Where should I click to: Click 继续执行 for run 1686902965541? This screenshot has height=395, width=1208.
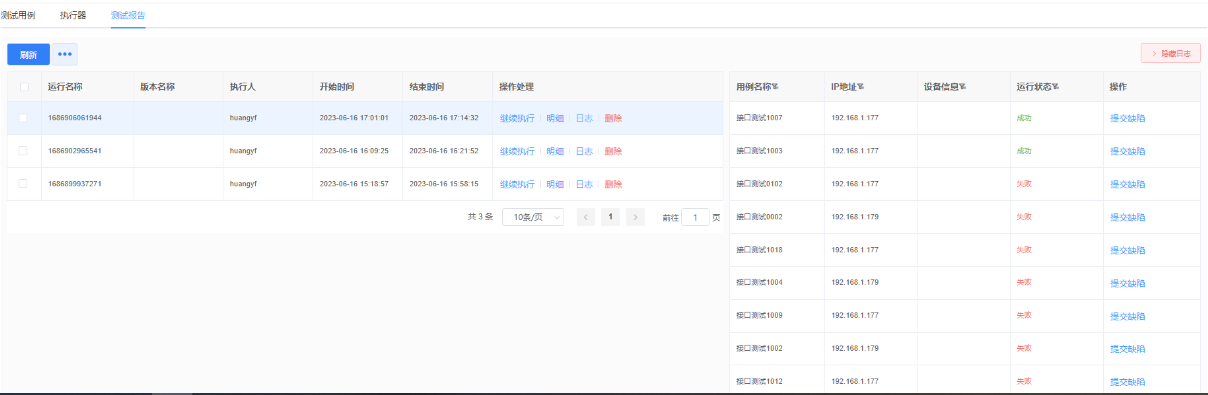517,151
